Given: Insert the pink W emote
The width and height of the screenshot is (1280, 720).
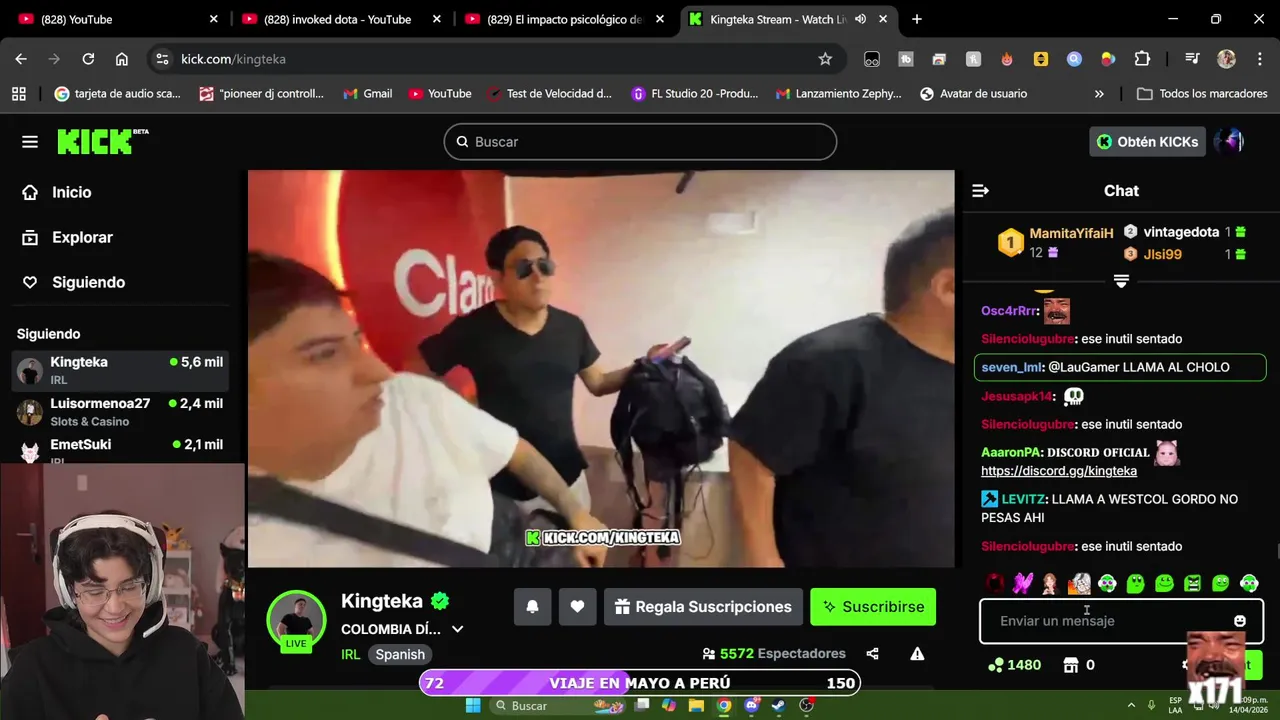Looking at the screenshot, I should (1022, 583).
